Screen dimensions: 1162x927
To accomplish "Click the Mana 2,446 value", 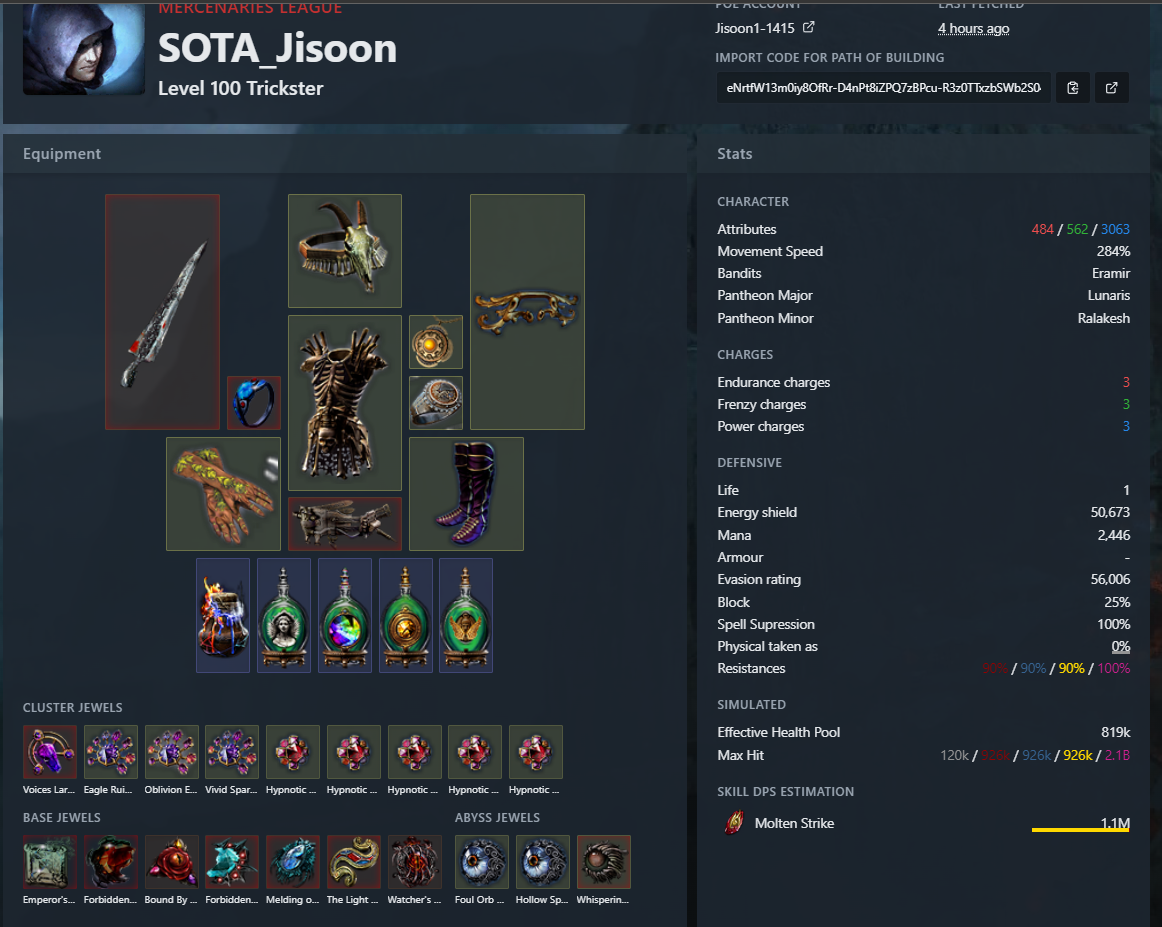I will coord(1114,535).
